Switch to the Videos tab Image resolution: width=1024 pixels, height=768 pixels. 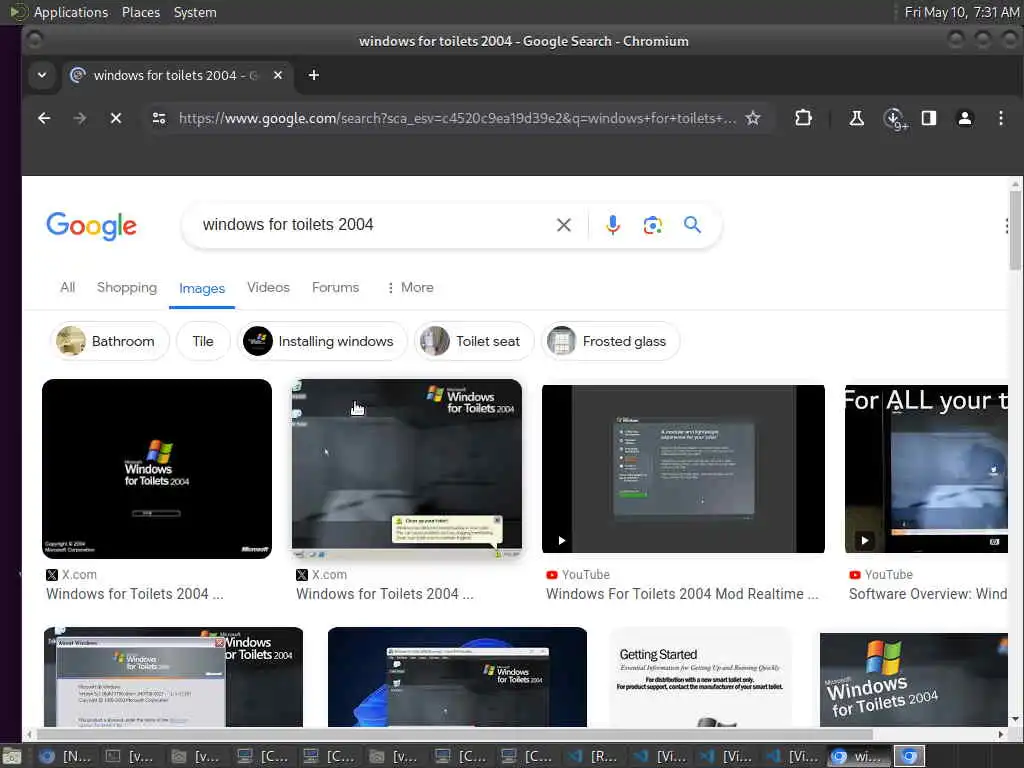tap(268, 287)
